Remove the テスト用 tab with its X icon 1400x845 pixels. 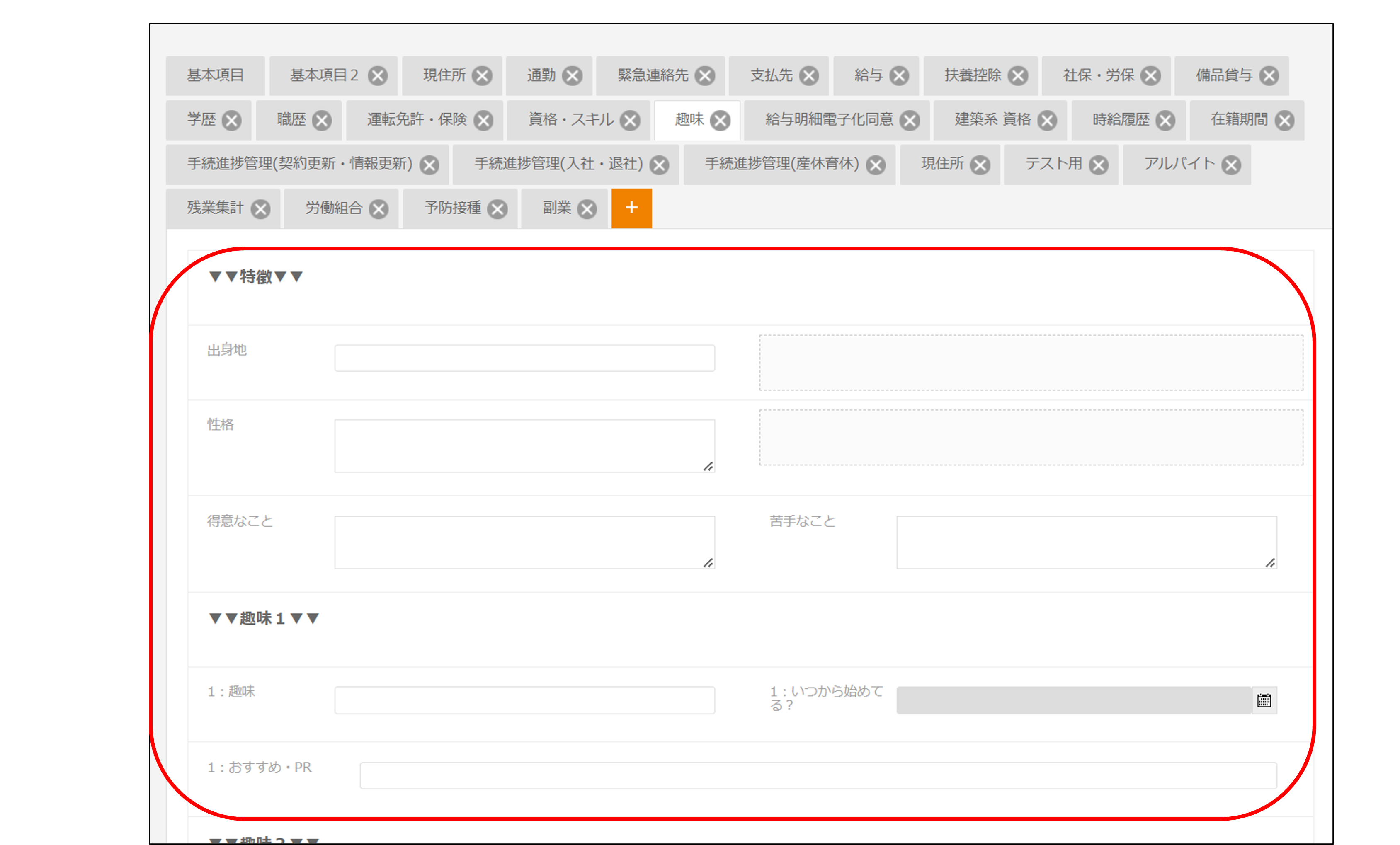(x=1098, y=165)
